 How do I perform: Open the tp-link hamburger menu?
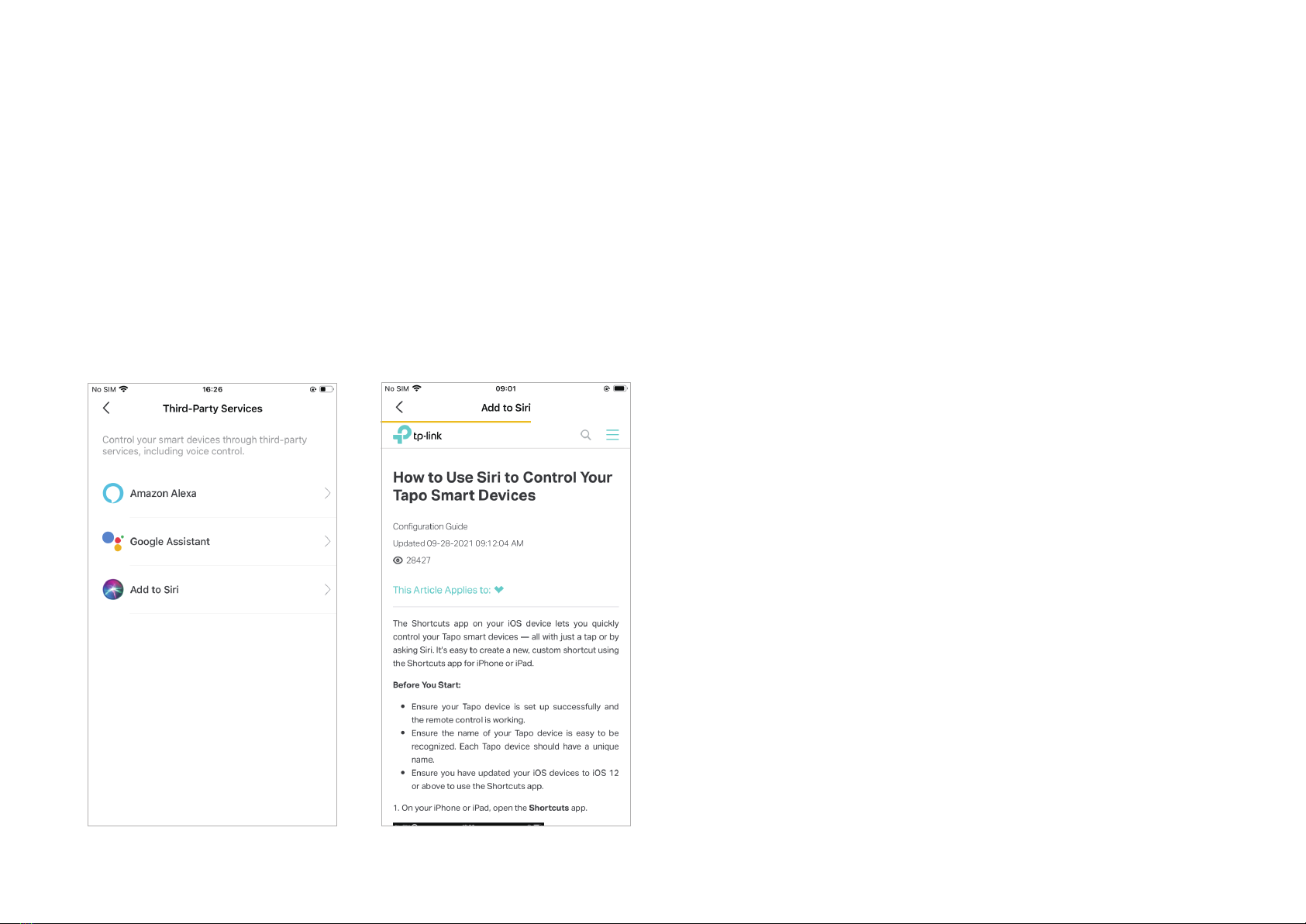612,435
